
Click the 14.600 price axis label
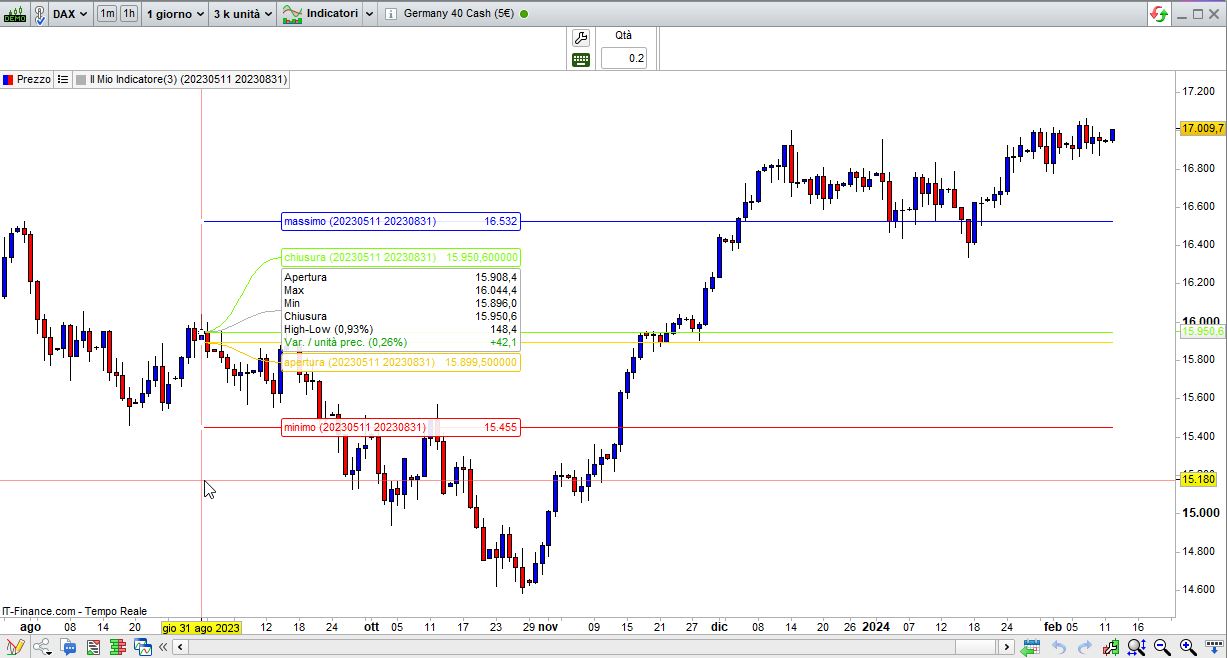tap(1197, 589)
